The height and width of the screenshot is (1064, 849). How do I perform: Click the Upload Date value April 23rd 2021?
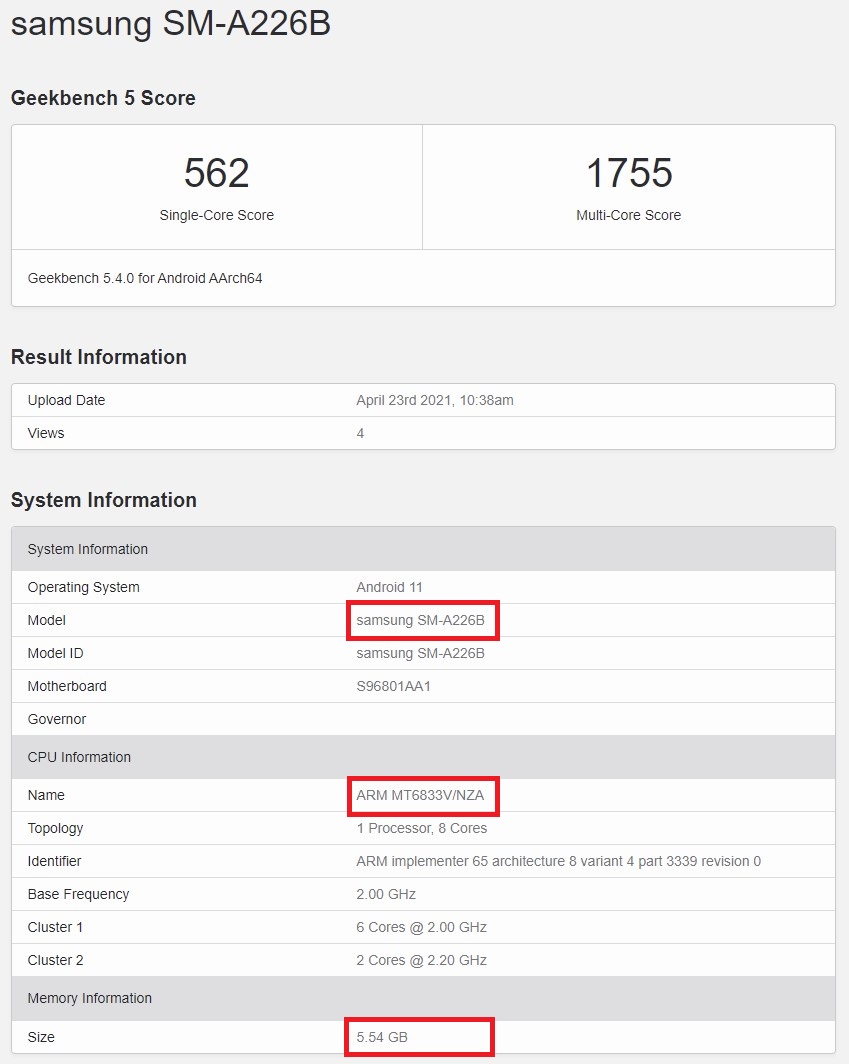434,400
